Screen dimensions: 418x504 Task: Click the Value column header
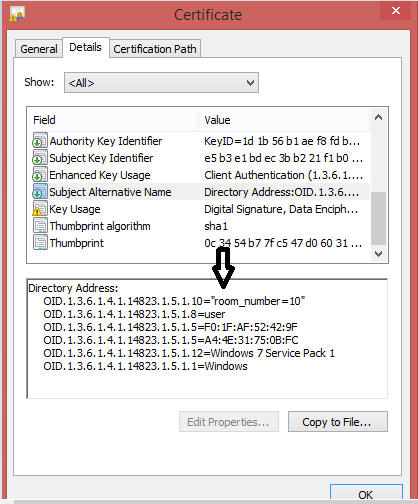(x=284, y=120)
